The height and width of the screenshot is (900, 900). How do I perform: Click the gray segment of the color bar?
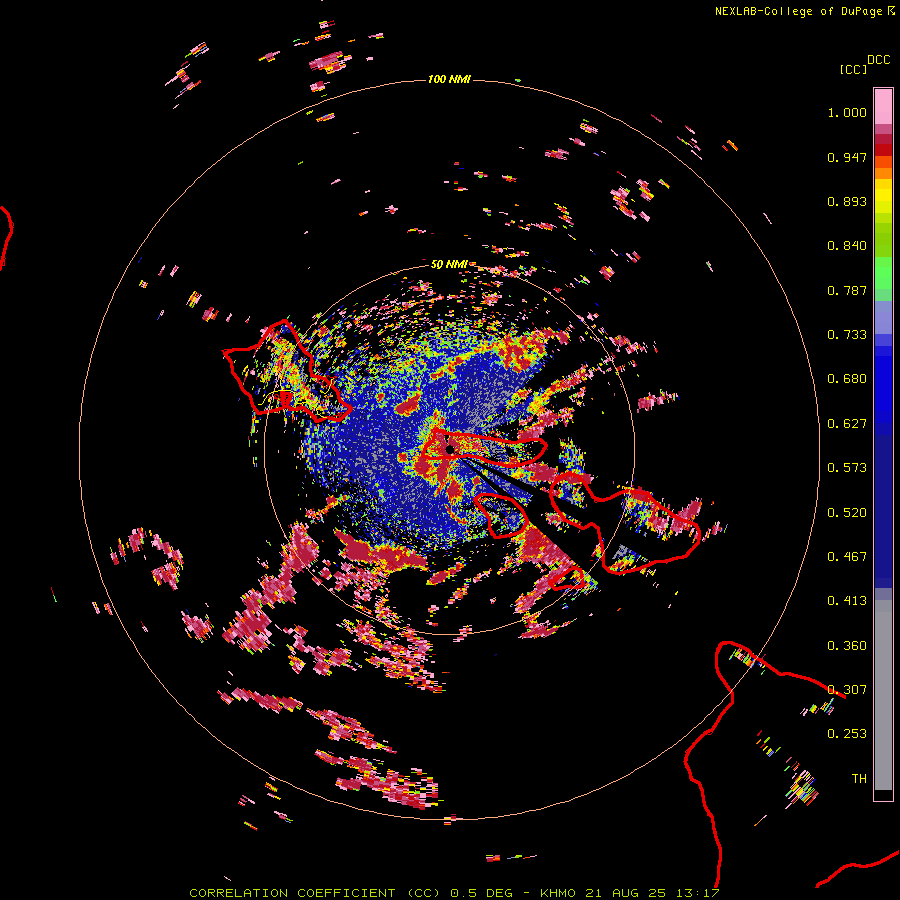tap(883, 695)
